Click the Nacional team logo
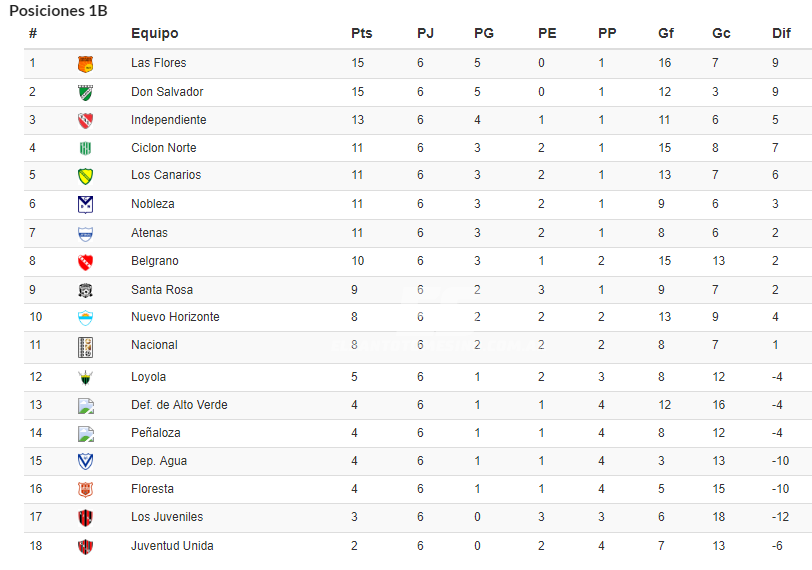The width and height of the screenshot is (812, 570). click(x=85, y=347)
